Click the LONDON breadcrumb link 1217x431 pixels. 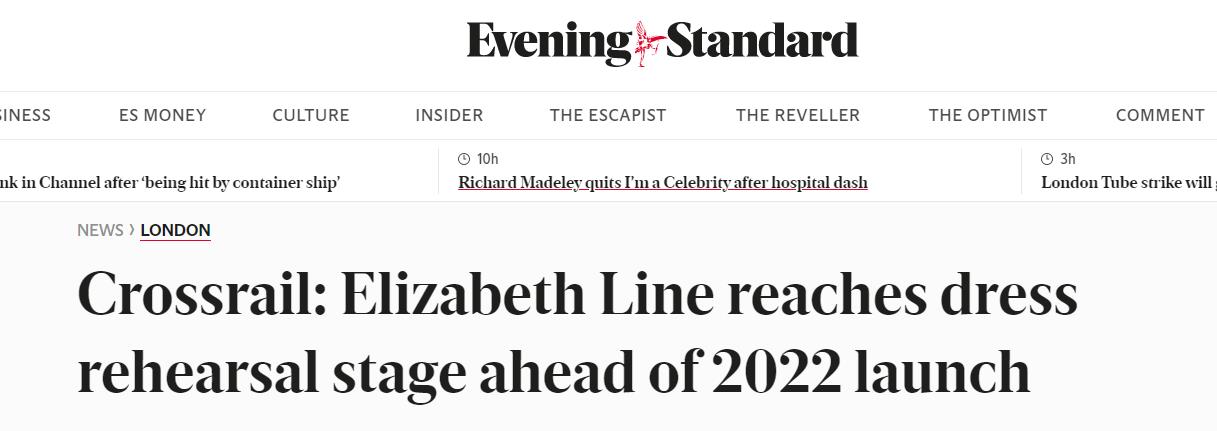pyautogui.click(x=175, y=230)
